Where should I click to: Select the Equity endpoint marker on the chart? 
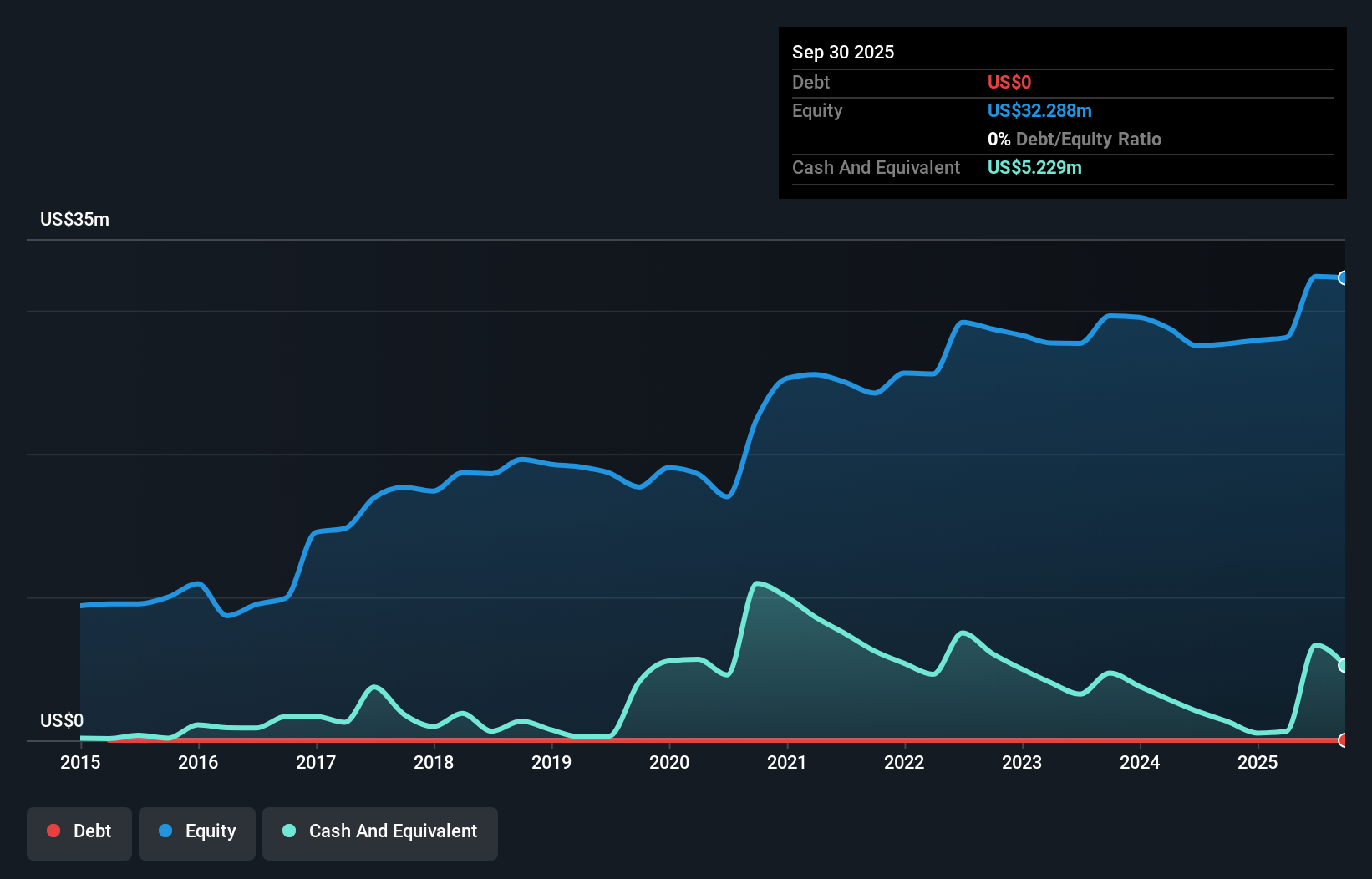pos(1343,277)
